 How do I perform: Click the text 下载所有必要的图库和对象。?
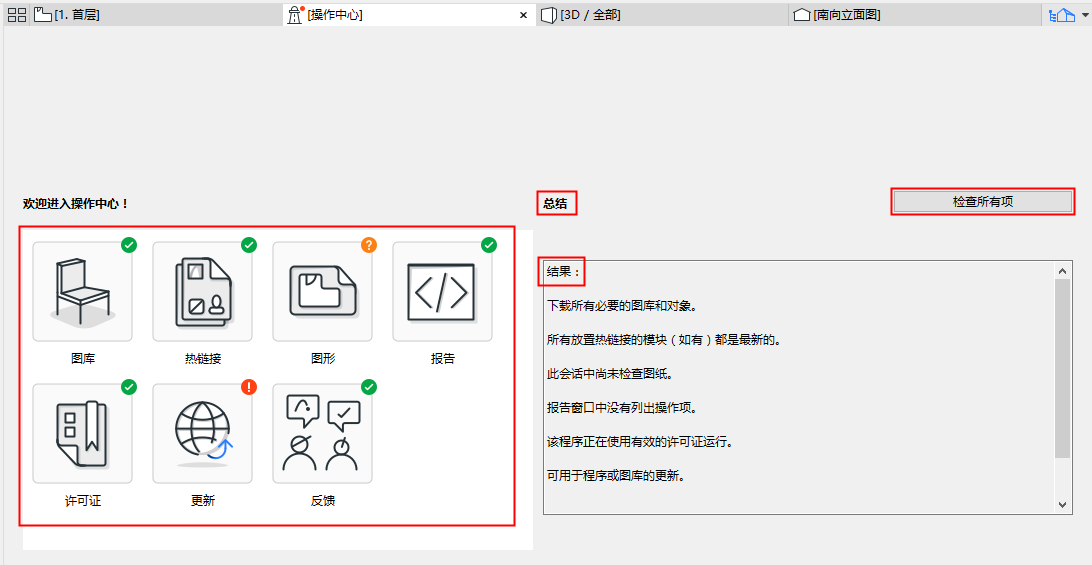click(x=622, y=306)
